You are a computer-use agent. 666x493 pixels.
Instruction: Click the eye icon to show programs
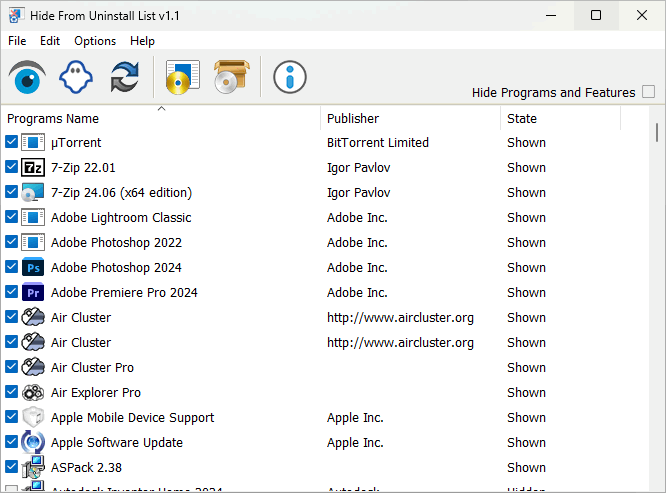click(x=27, y=77)
